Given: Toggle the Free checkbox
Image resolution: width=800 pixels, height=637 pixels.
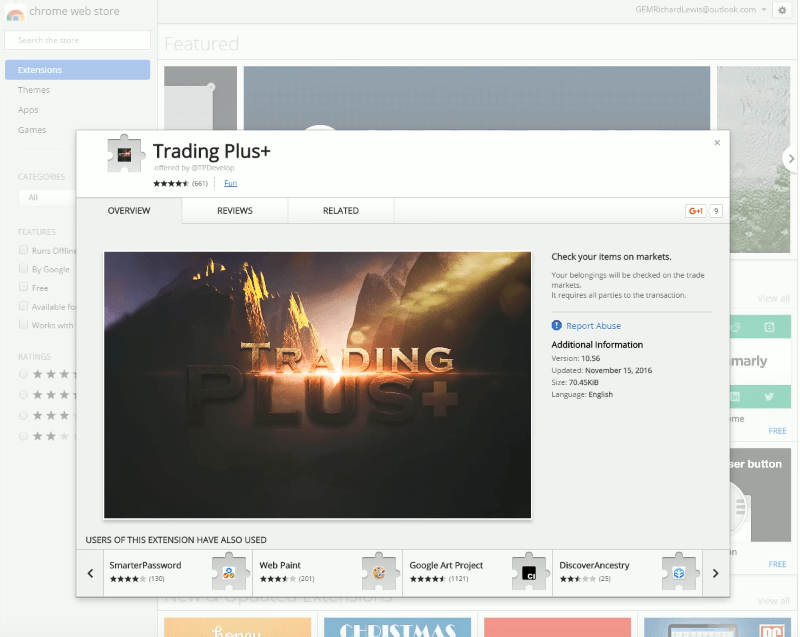Looking at the screenshot, I should click(x=23, y=287).
